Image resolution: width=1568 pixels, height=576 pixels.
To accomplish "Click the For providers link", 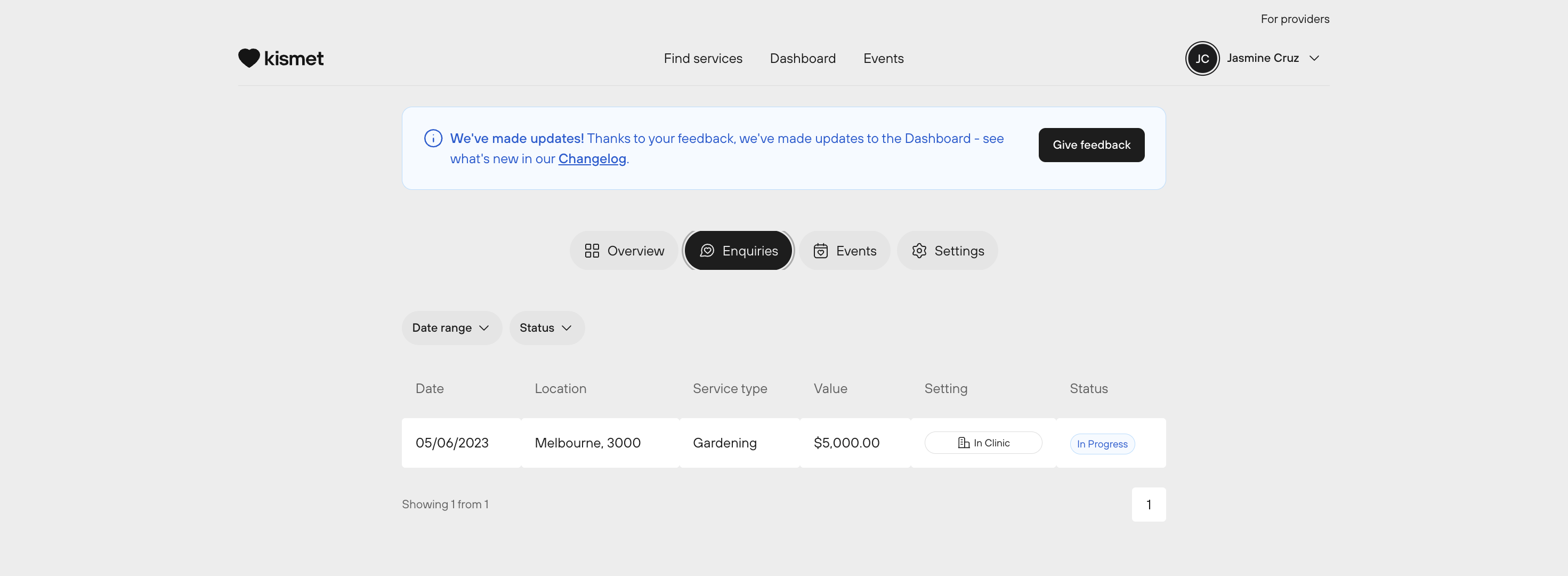I will [x=1295, y=18].
